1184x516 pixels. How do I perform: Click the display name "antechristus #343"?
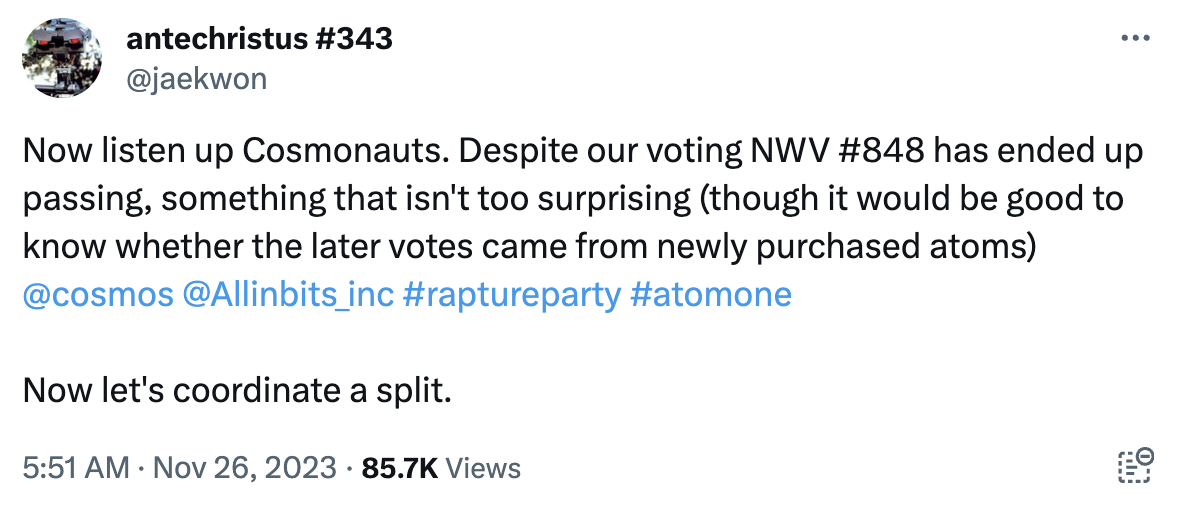click(260, 40)
